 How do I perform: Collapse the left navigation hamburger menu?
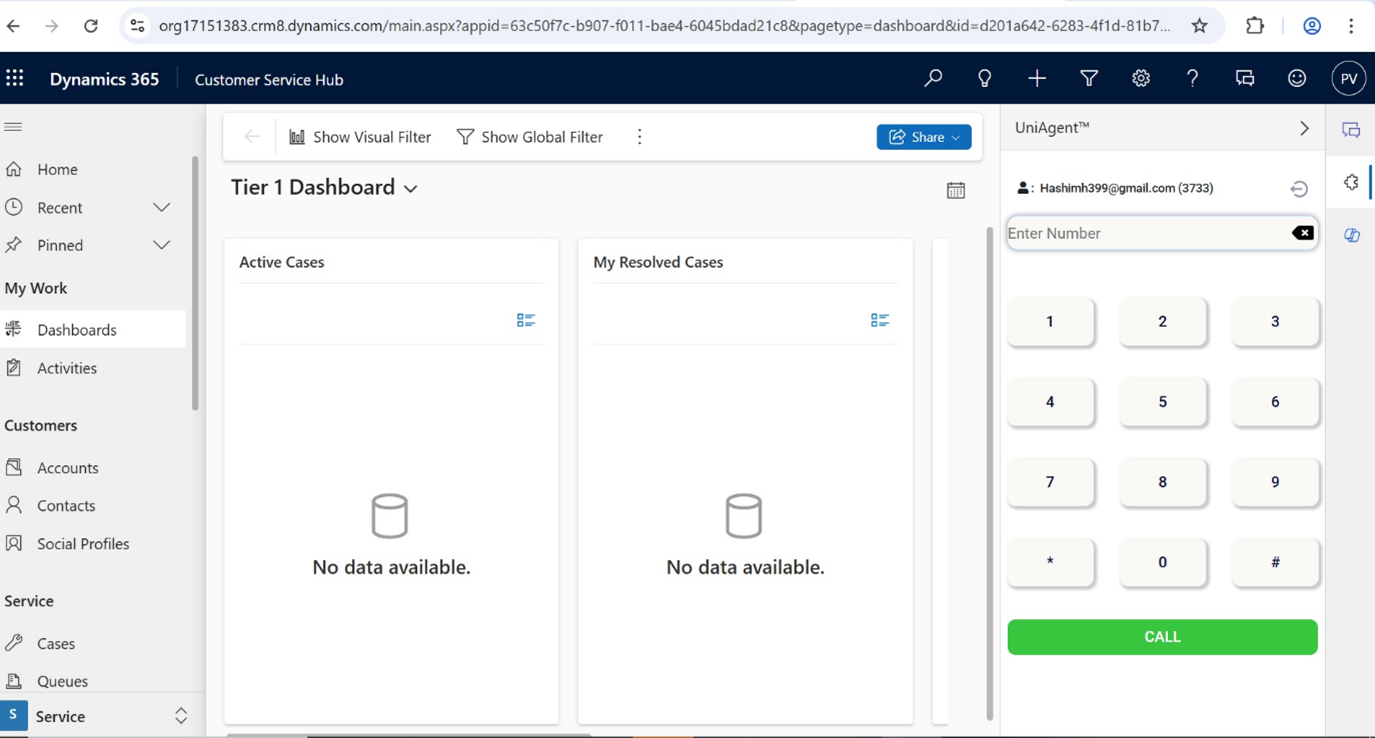pos(14,127)
